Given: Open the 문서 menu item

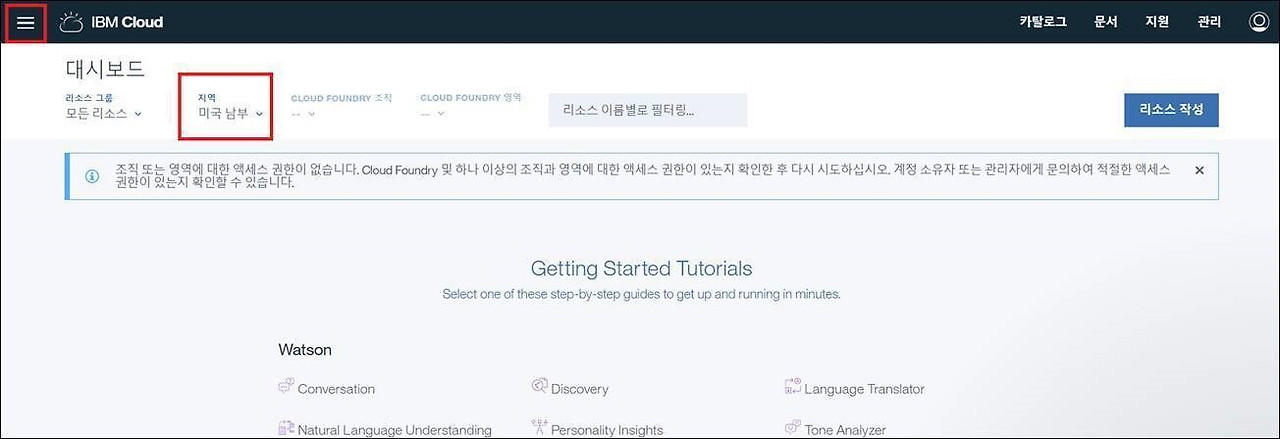Looking at the screenshot, I should 1105,22.
